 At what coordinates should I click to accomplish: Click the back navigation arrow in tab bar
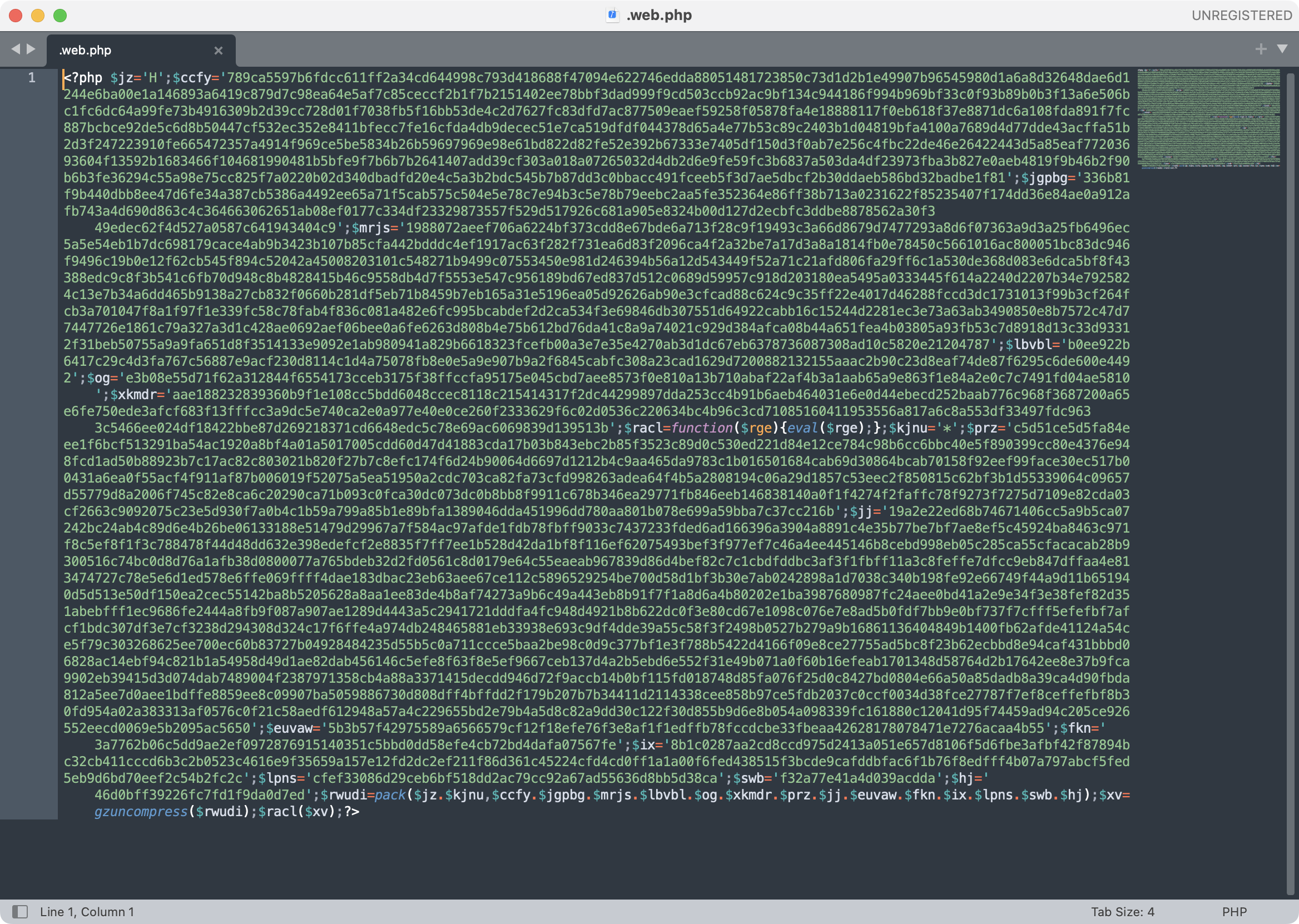point(16,49)
